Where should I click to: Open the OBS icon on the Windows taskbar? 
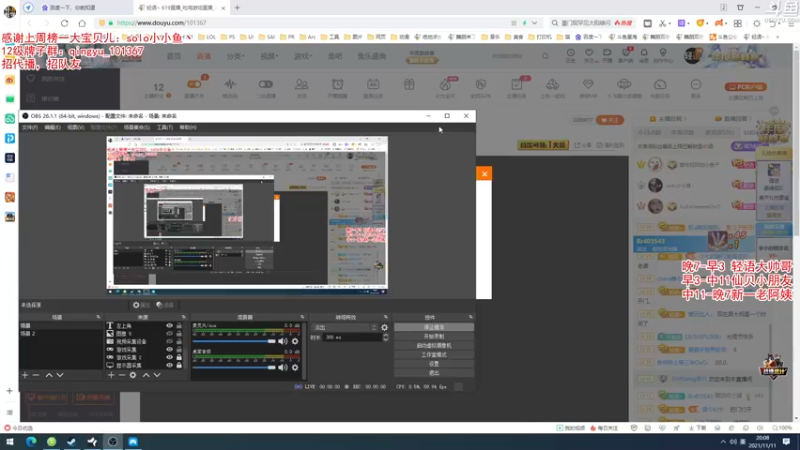click(113, 442)
